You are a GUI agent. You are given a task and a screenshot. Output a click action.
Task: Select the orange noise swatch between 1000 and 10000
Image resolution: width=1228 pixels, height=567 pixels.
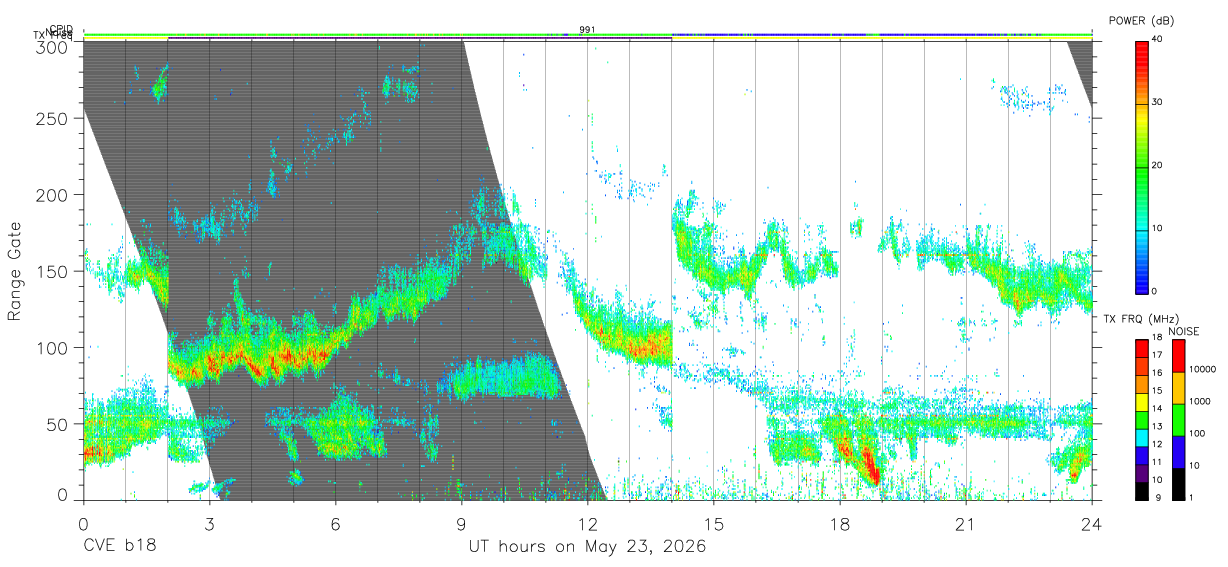coord(1178,387)
